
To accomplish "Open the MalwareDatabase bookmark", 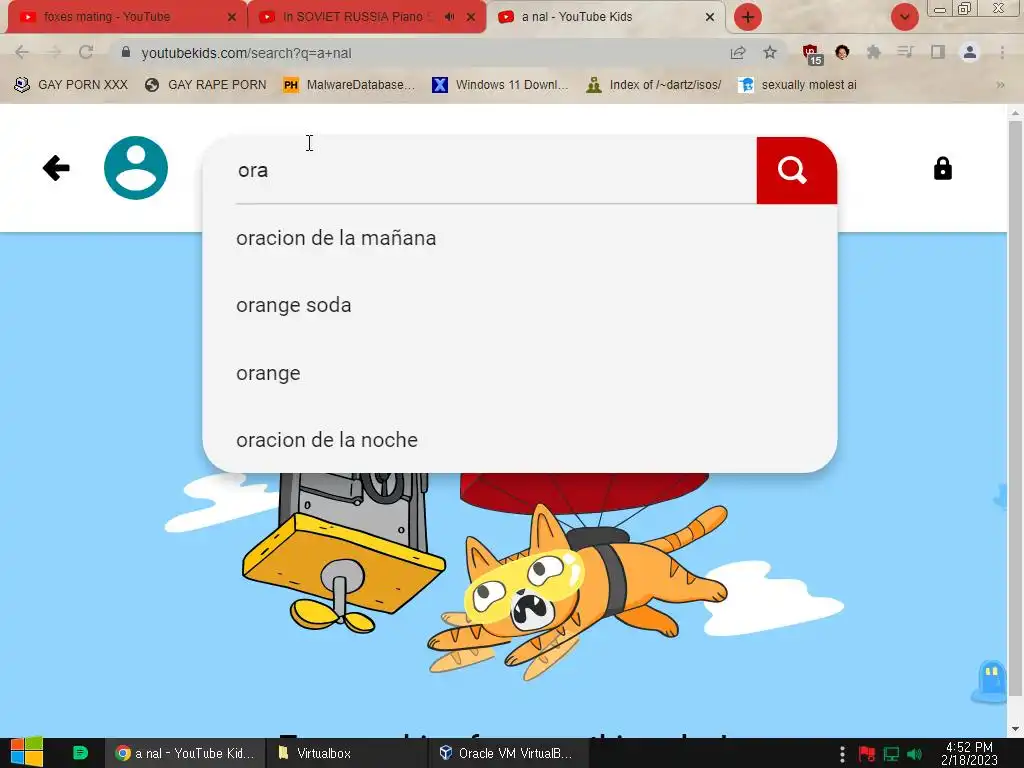I will pyautogui.click(x=349, y=85).
